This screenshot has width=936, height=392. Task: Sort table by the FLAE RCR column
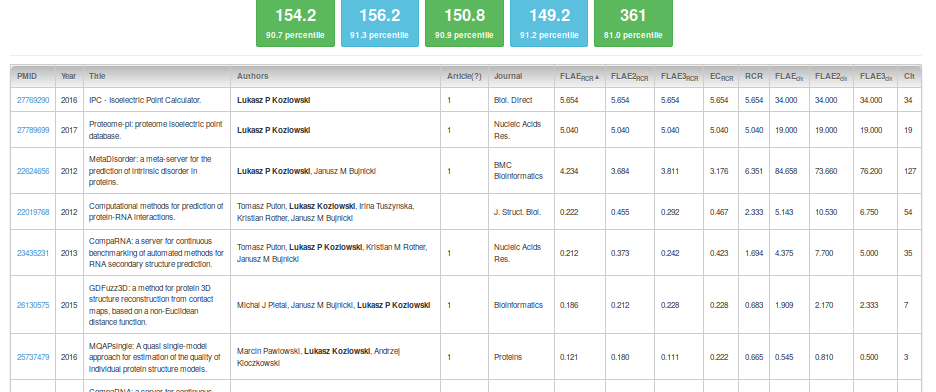[x=580, y=77]
